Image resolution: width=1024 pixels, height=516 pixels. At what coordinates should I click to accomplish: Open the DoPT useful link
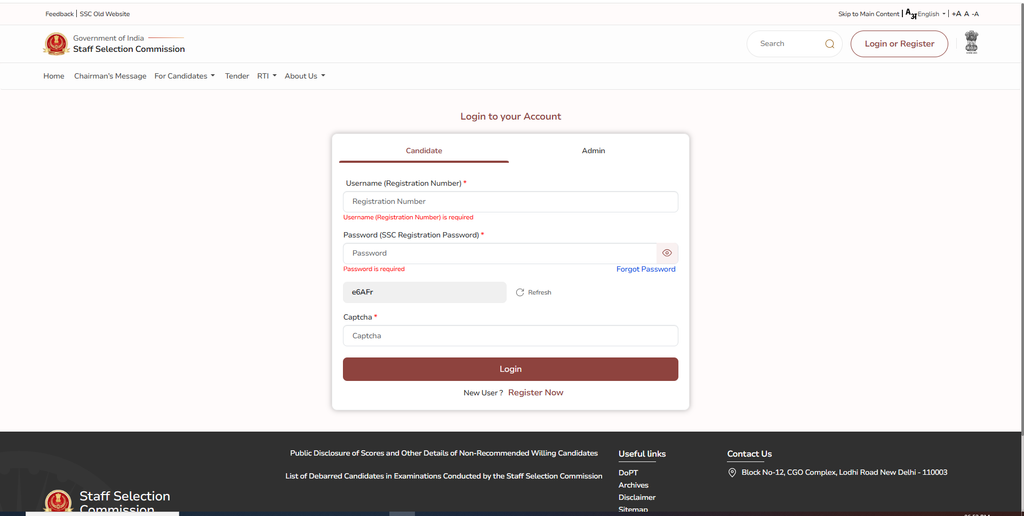[x=628, y=473]
